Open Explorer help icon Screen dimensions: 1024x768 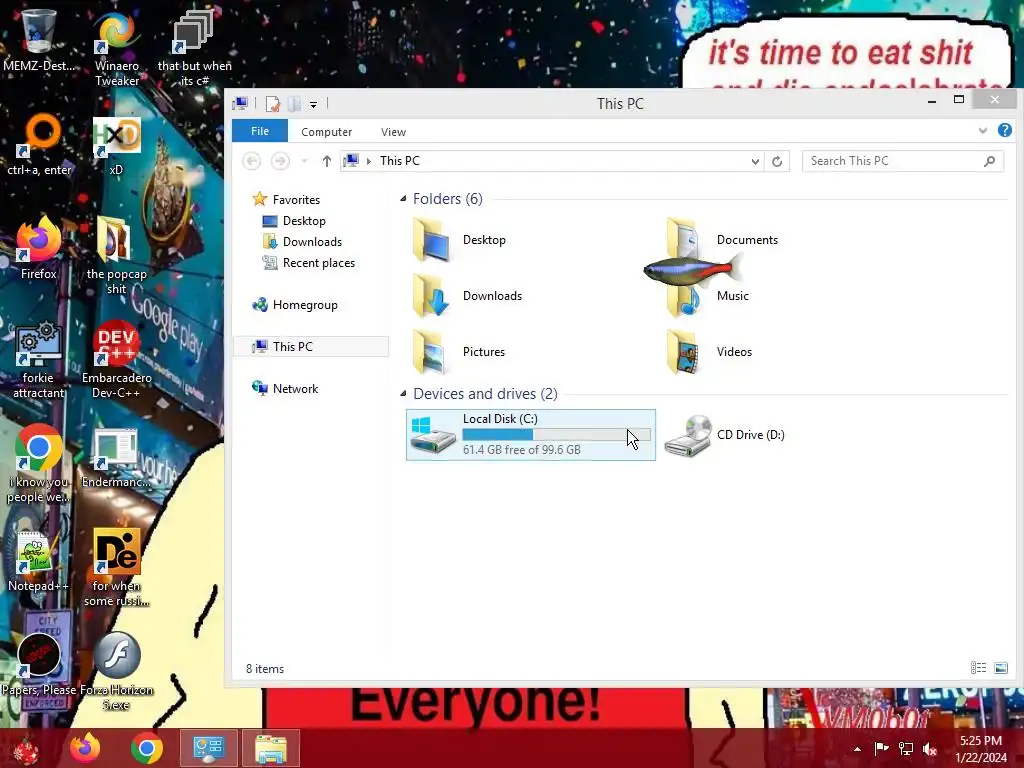[1005, 131]
